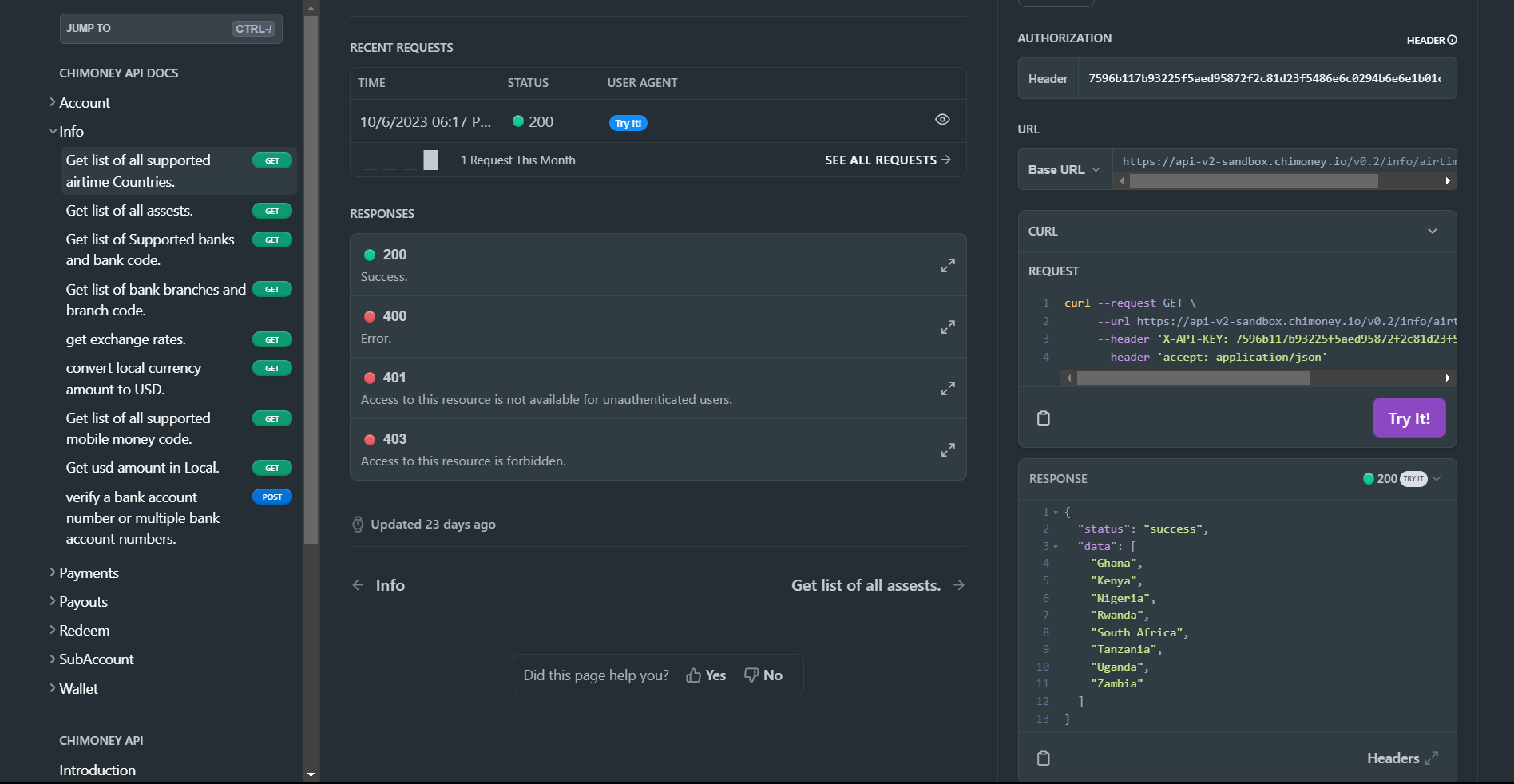Expand the Redeem section

[79, 631]
